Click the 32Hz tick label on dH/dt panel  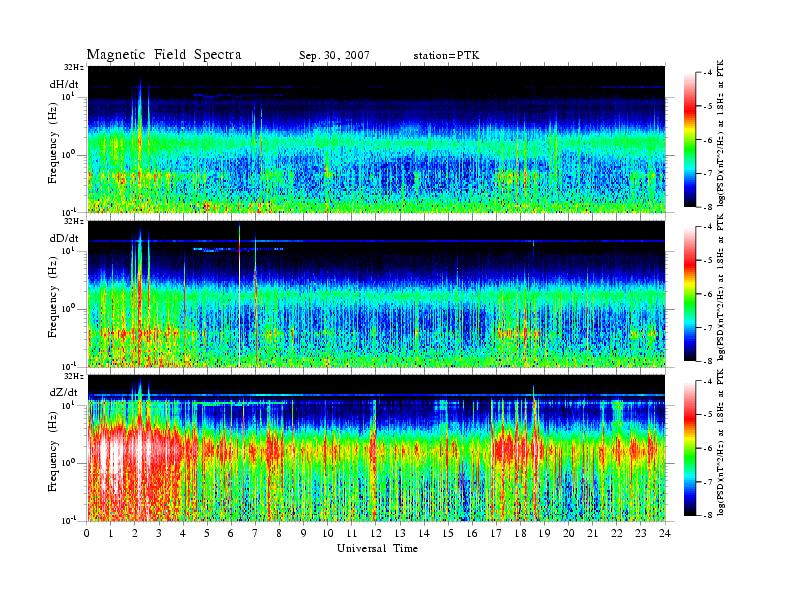[74, 67]
